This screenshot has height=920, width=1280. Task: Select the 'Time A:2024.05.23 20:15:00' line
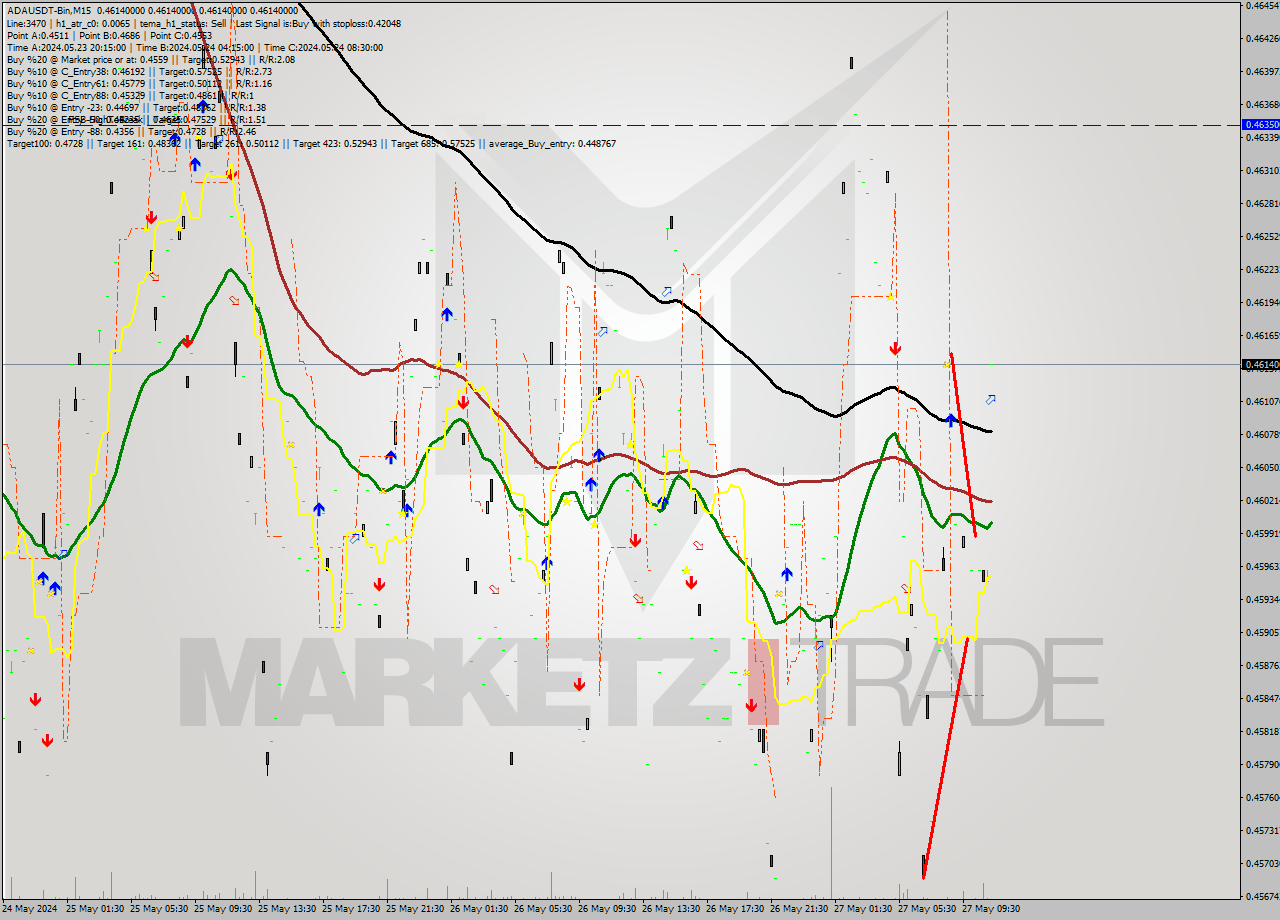click(x=195, y=47)
